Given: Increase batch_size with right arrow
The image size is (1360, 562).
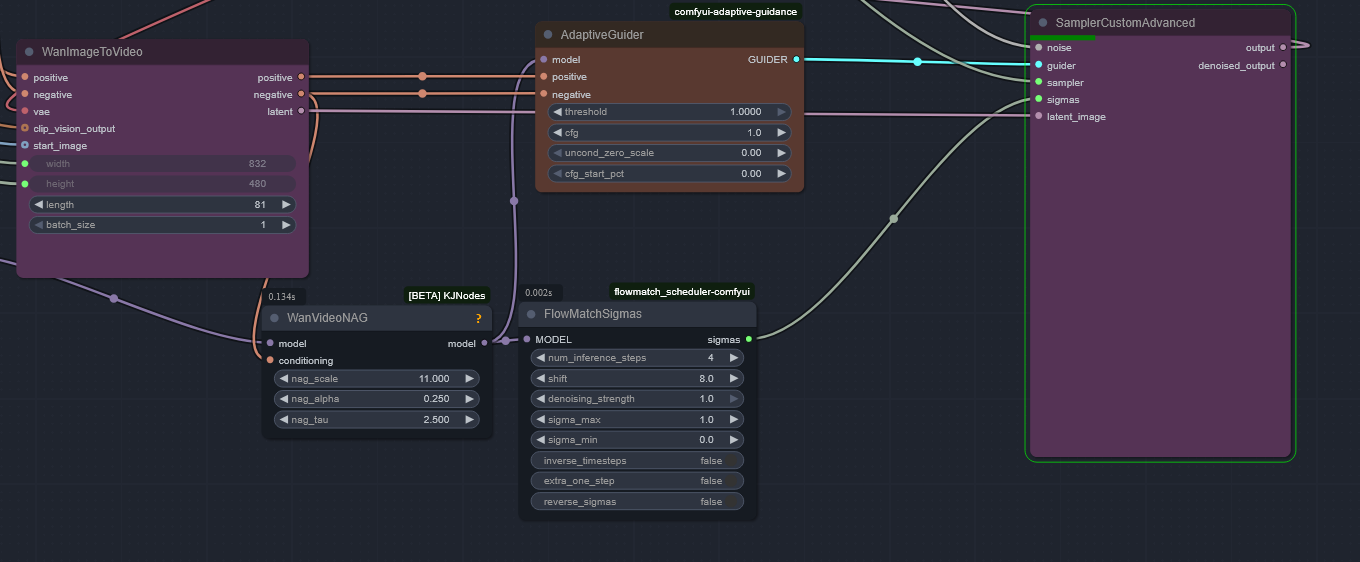Looking at the screenshot, I should pos(286,225).
